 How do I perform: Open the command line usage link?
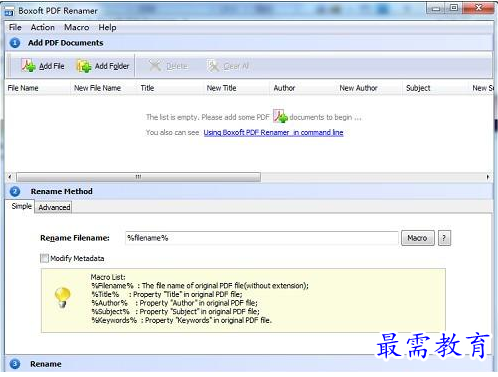[273, 132]
